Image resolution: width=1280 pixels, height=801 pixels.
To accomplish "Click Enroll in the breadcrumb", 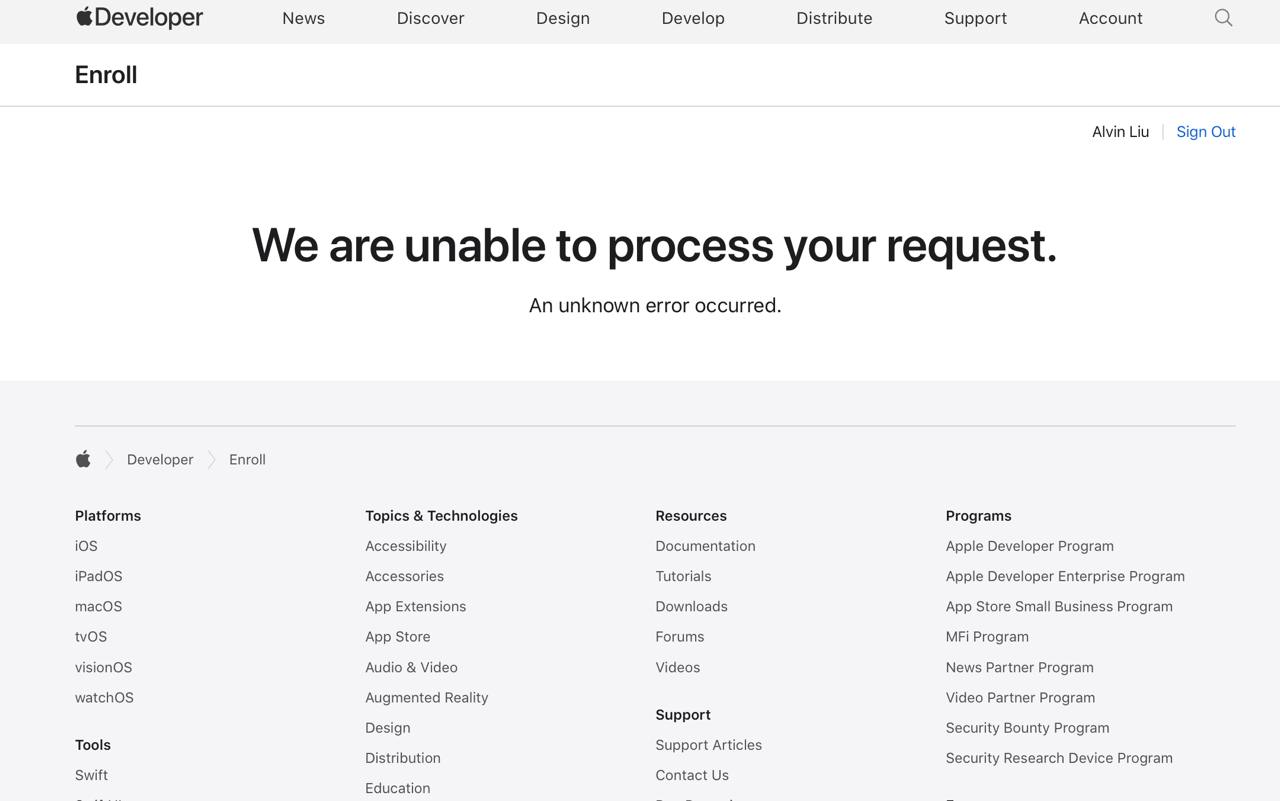I will pyautogui.click(x=247, y=459).
